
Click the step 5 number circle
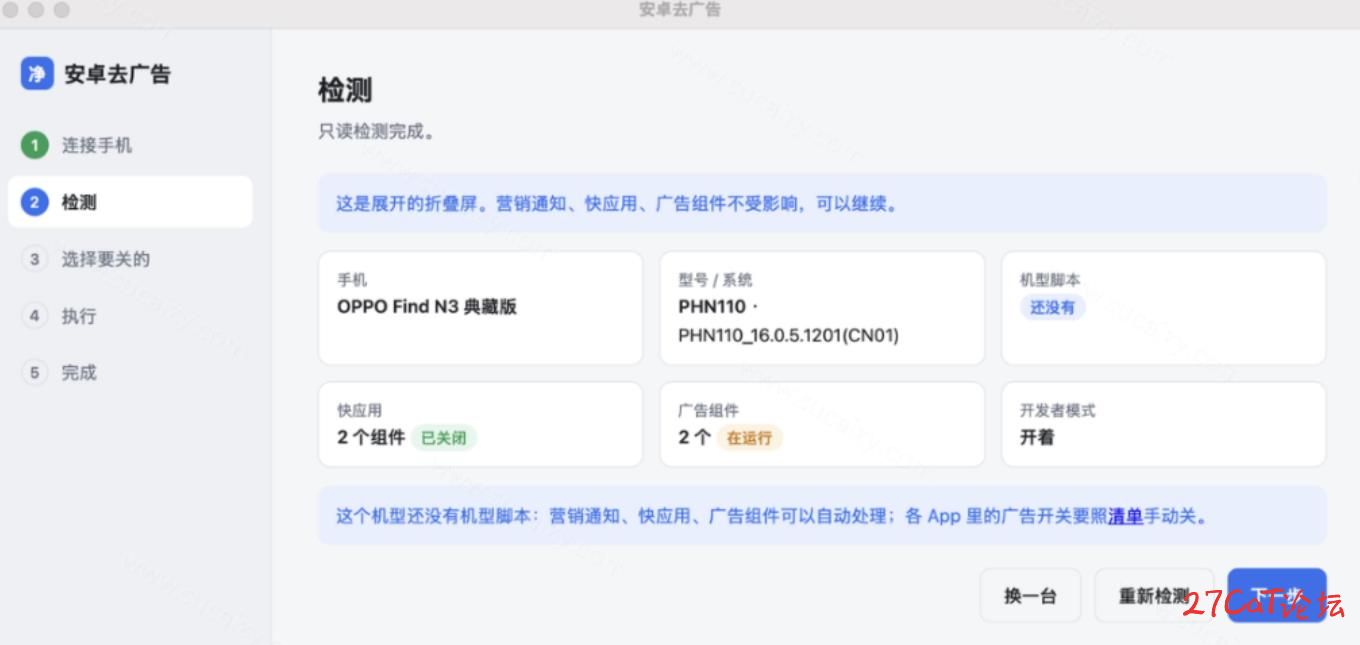[x=34, y=373]
